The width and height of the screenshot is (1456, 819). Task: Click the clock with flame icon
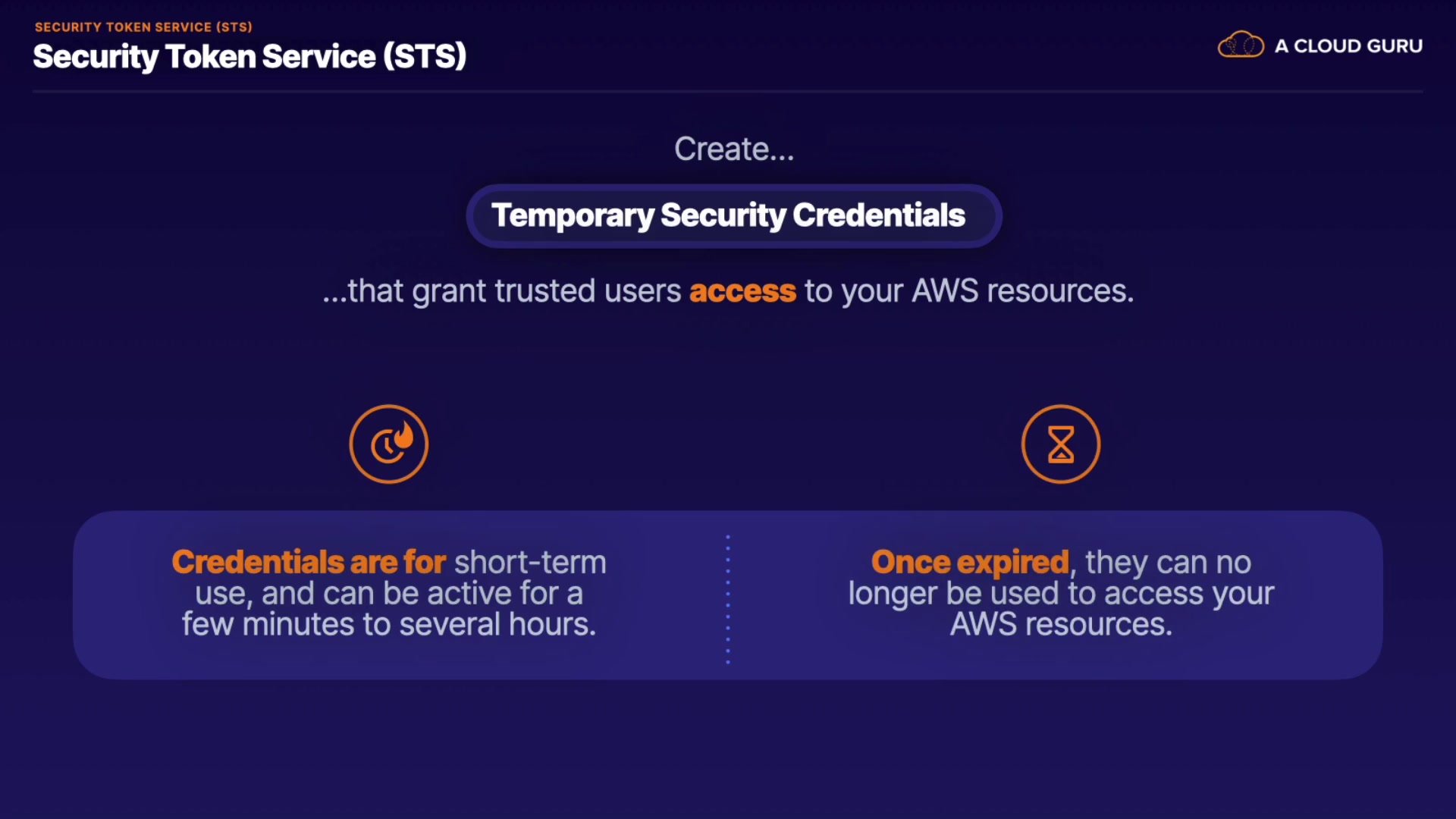[388, 444]
